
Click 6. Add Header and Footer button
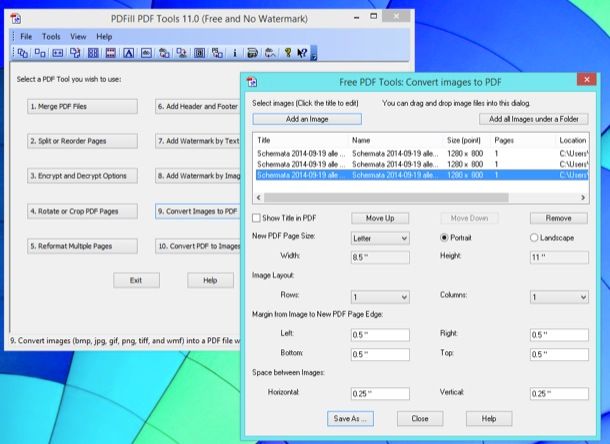pyautogui.click(x=198, y=106)
